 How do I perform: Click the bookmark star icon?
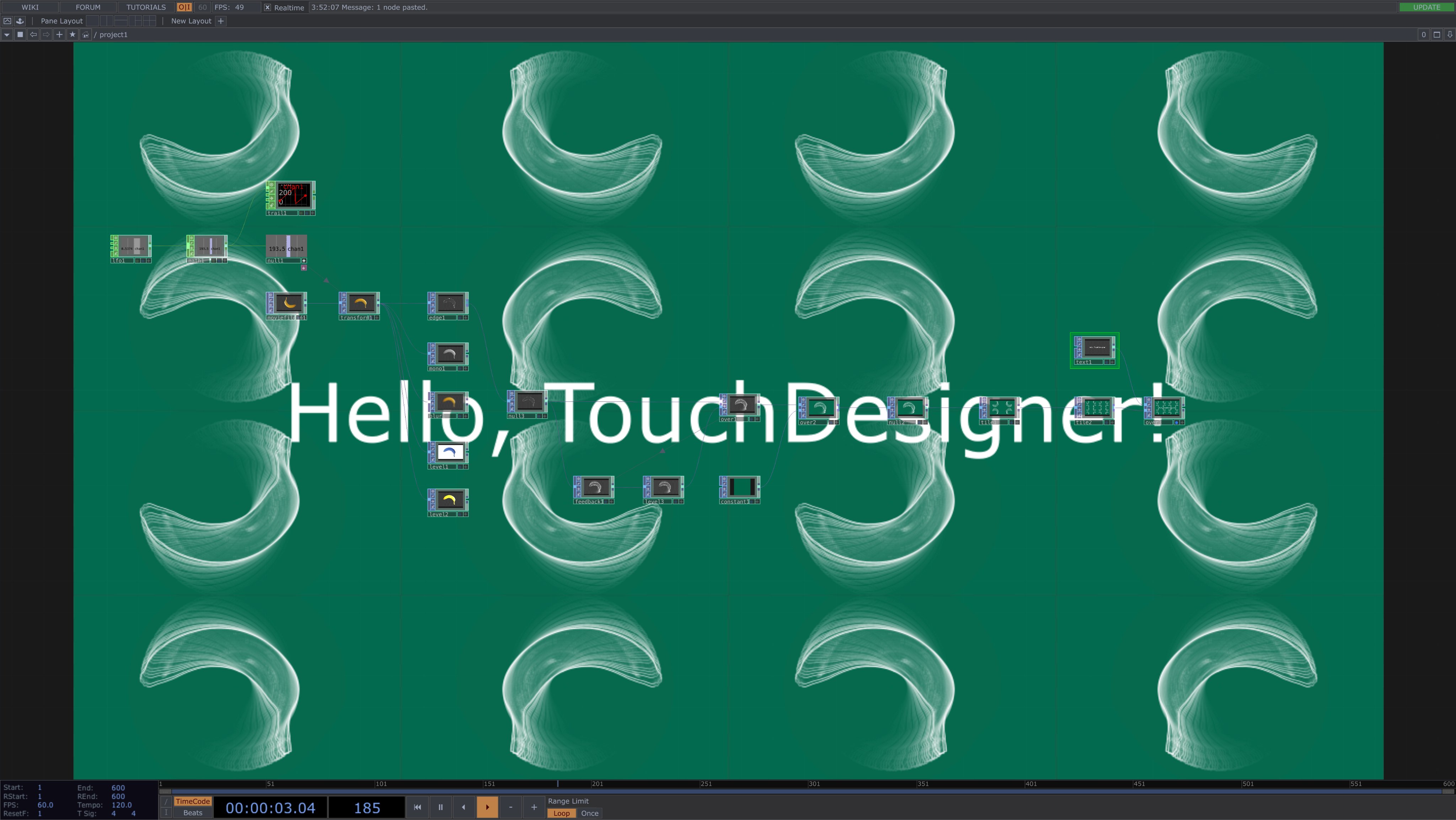point(73,34)
